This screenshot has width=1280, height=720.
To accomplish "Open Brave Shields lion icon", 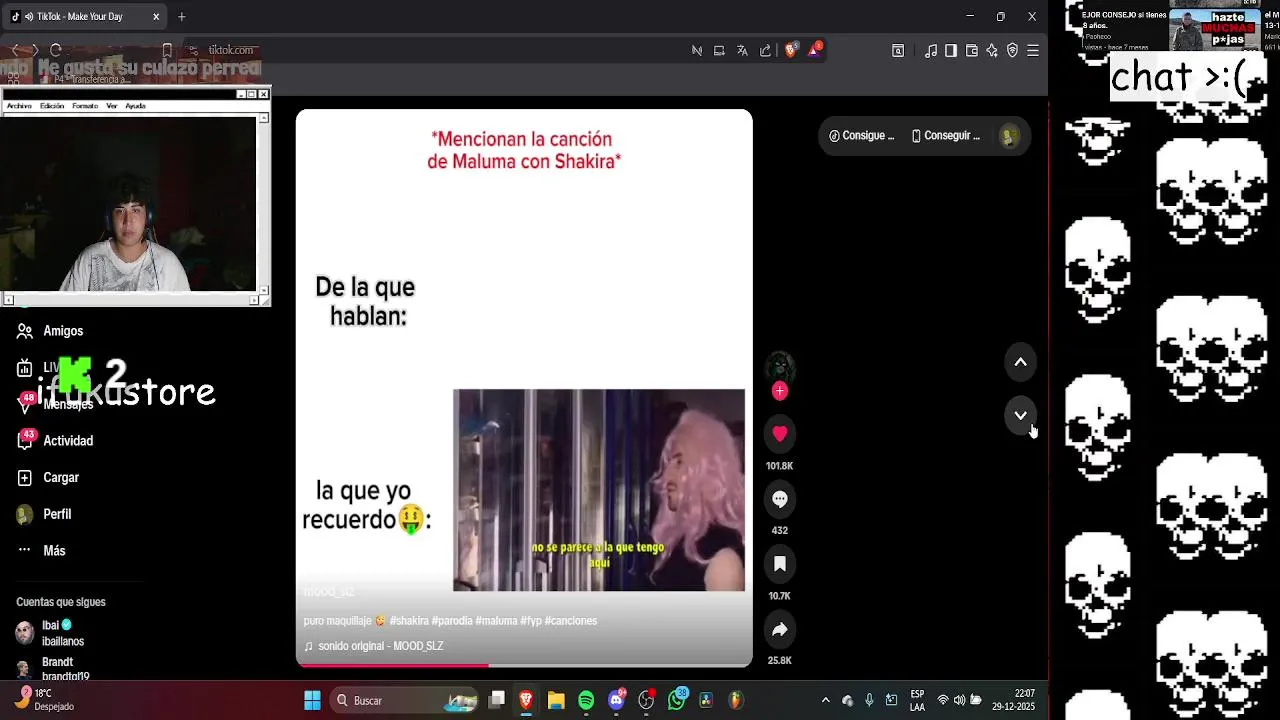I will (791, 51).
